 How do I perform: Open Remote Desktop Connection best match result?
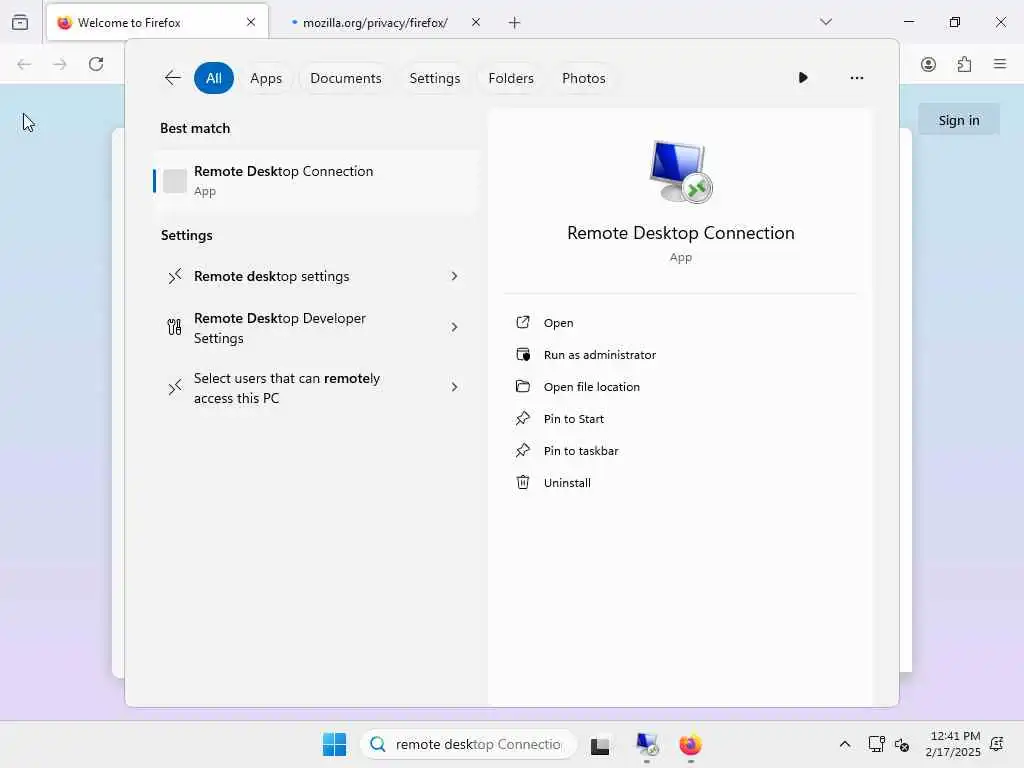(316, 181)
